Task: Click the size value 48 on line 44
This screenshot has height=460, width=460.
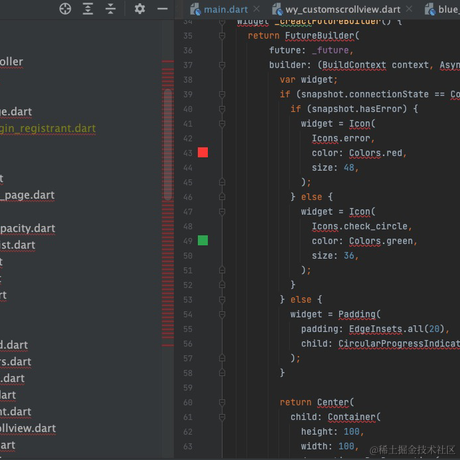Action: [x=349, y=168]
